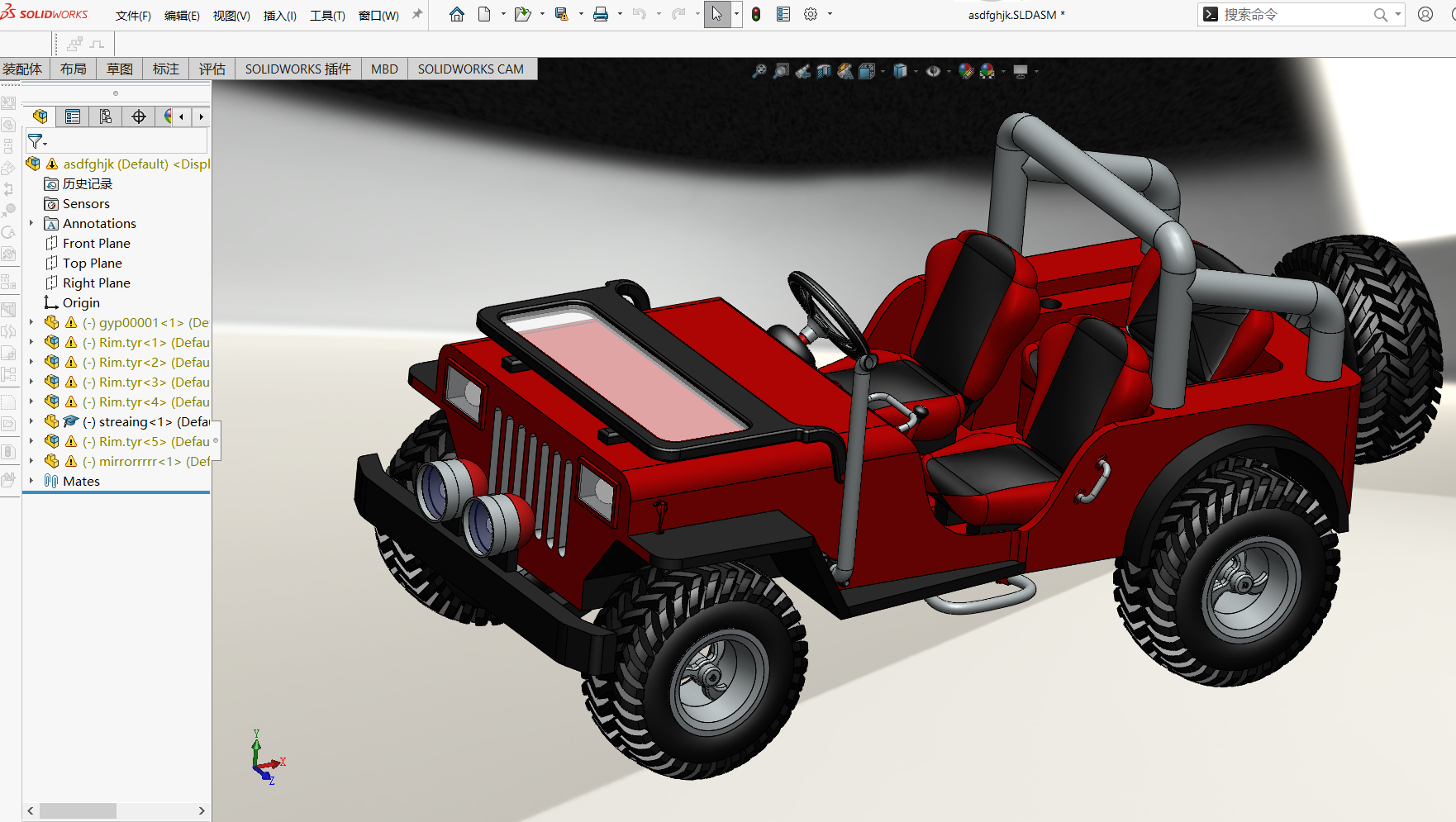The height and width of the screenshot is (822, 1456).
Task: Save the assembly with Save icon
Action: (x=562, y=14)
